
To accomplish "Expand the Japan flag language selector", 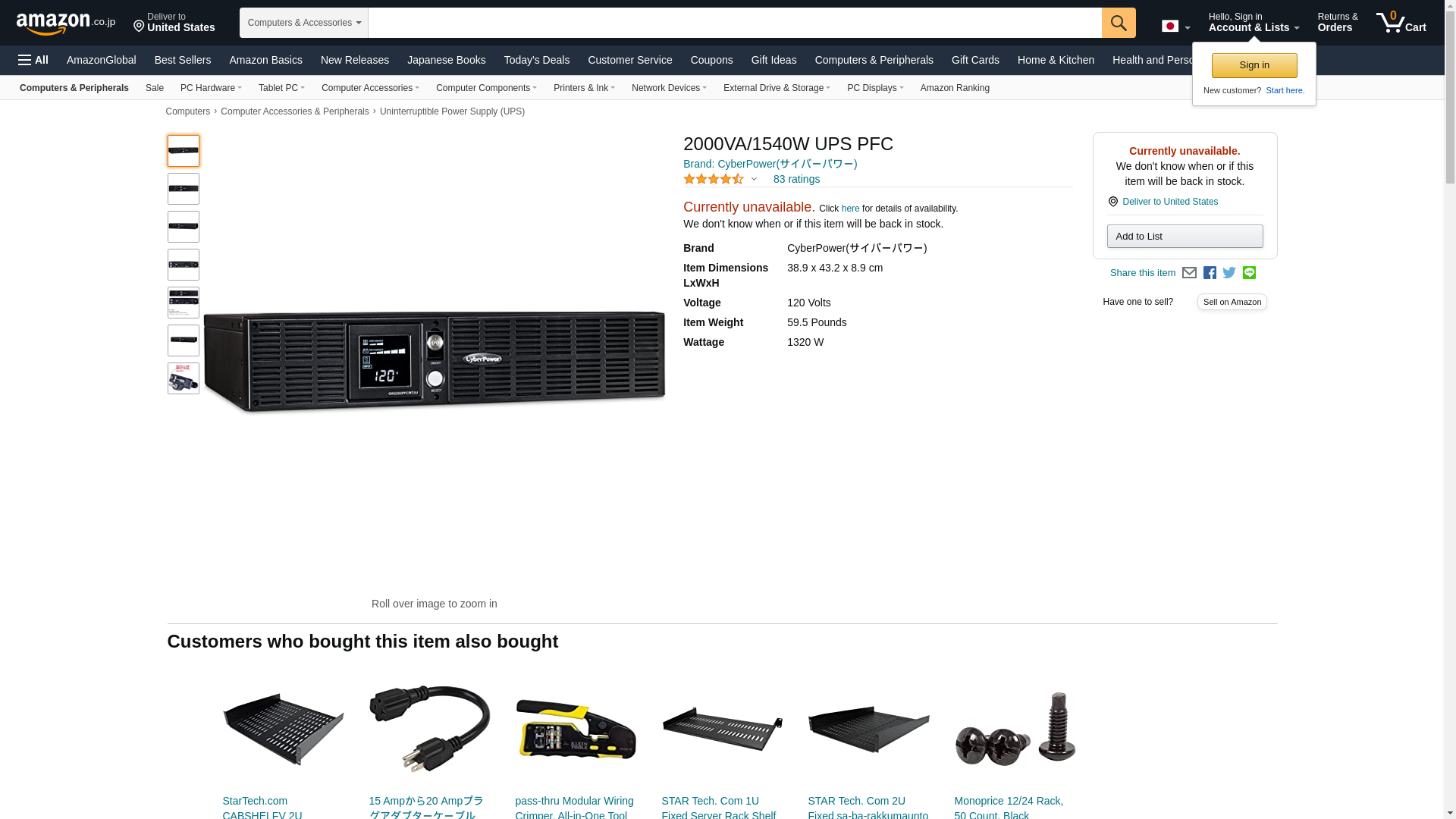I will tap(1175, 27).
